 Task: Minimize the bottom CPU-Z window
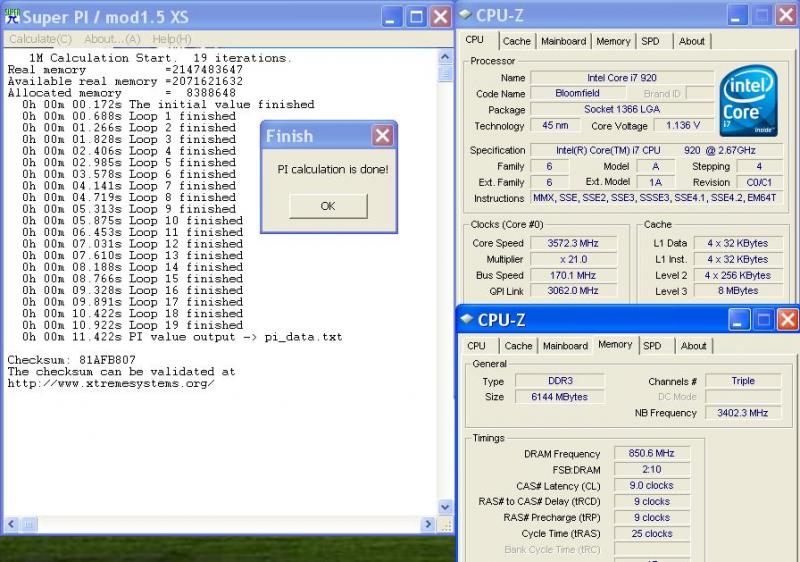tap(738, 320)
